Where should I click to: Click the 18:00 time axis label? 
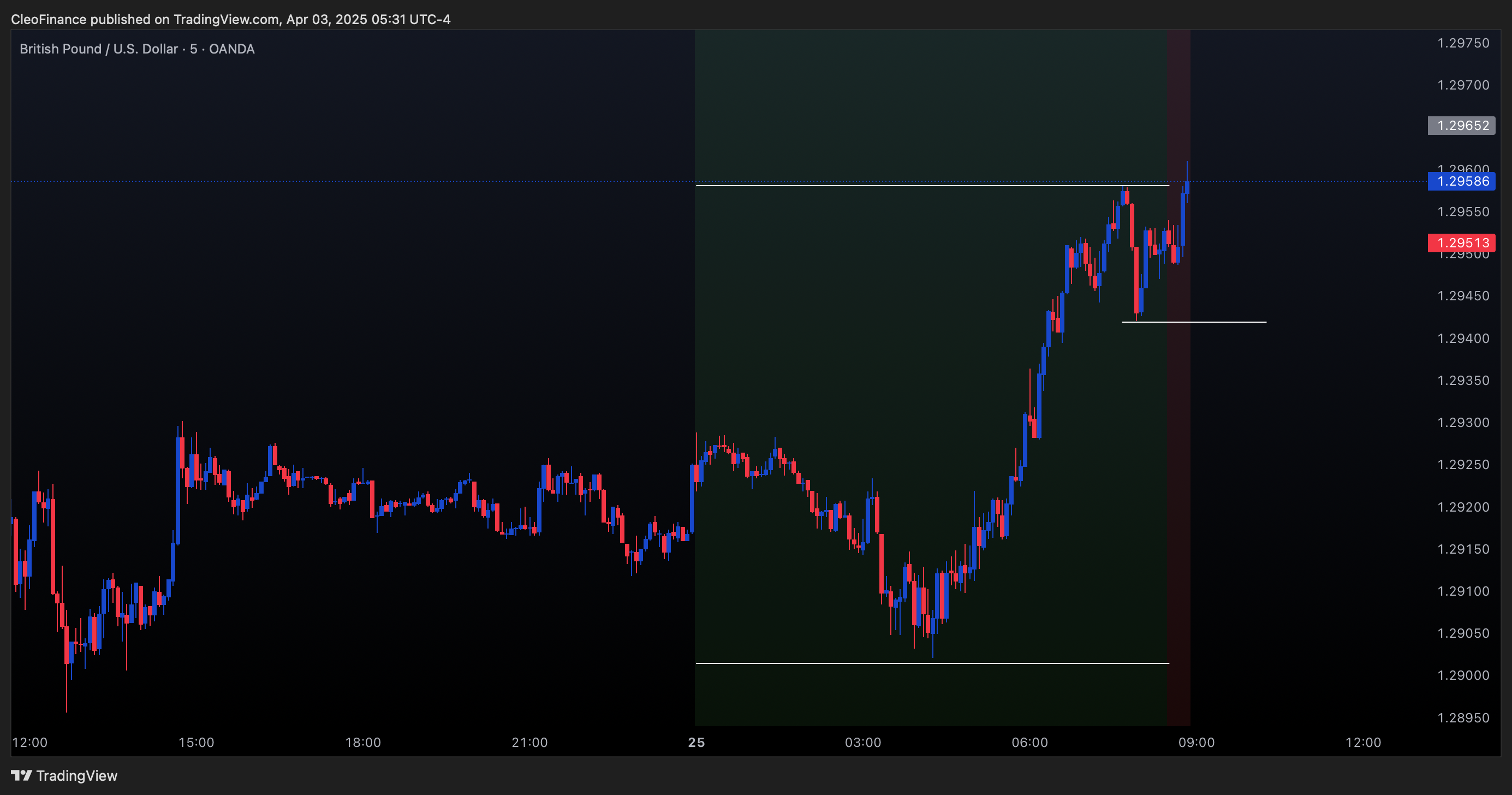click(363, 743)
